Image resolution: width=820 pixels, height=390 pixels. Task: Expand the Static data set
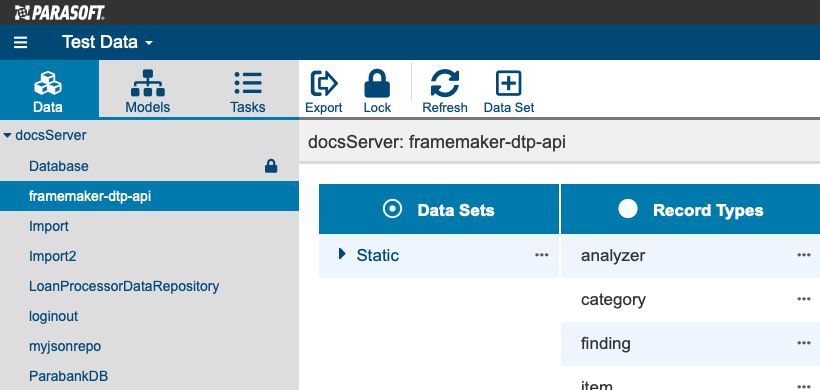pos(343,254)
